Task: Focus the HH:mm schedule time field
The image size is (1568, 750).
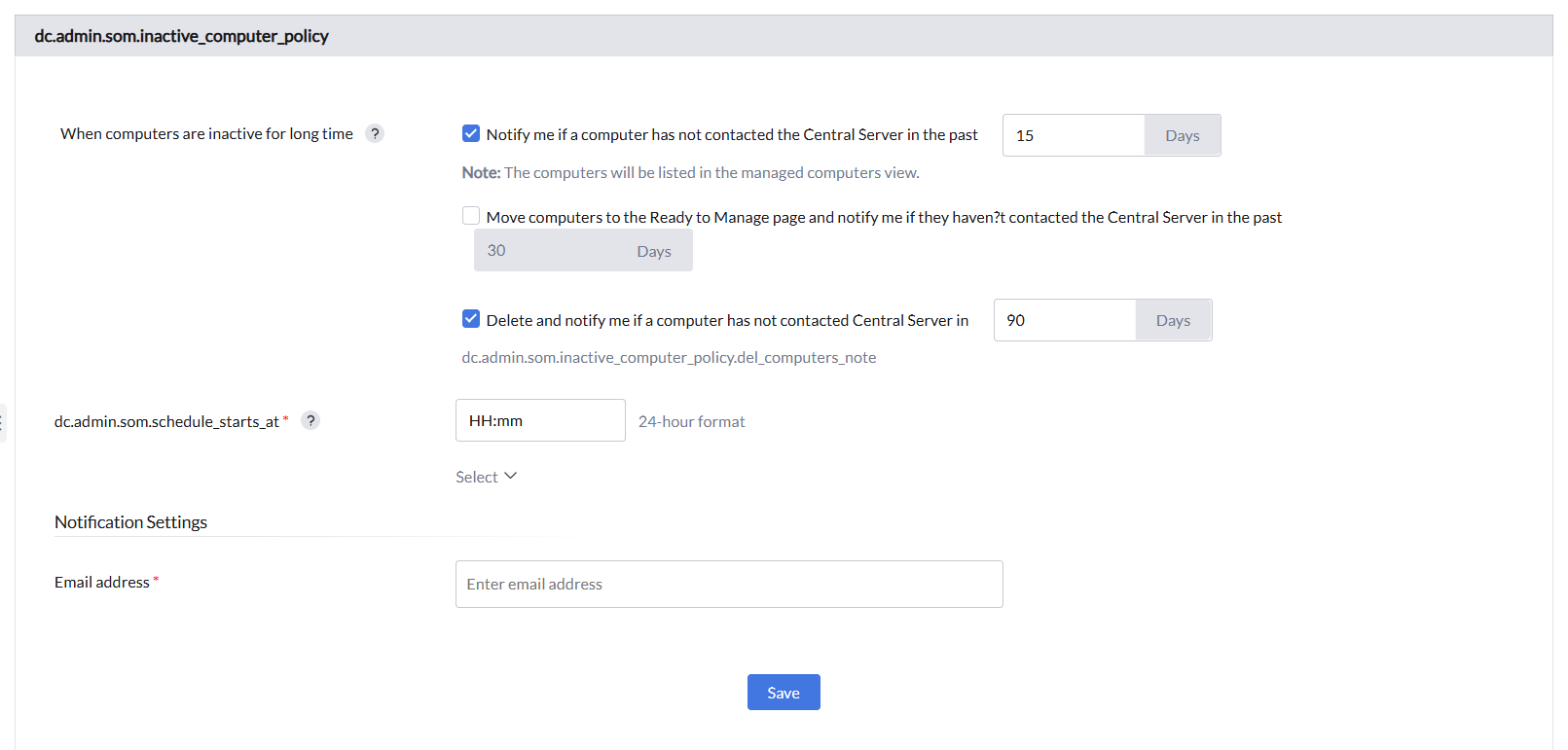Action: coord(540,421)
